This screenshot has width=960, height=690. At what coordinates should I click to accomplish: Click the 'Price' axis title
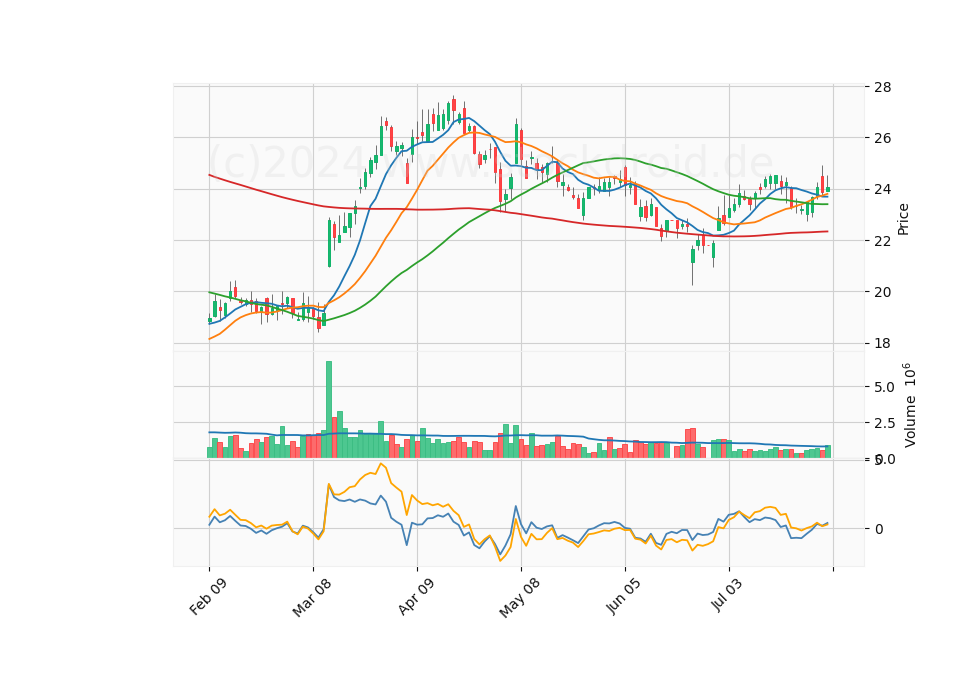click(903, 219)
